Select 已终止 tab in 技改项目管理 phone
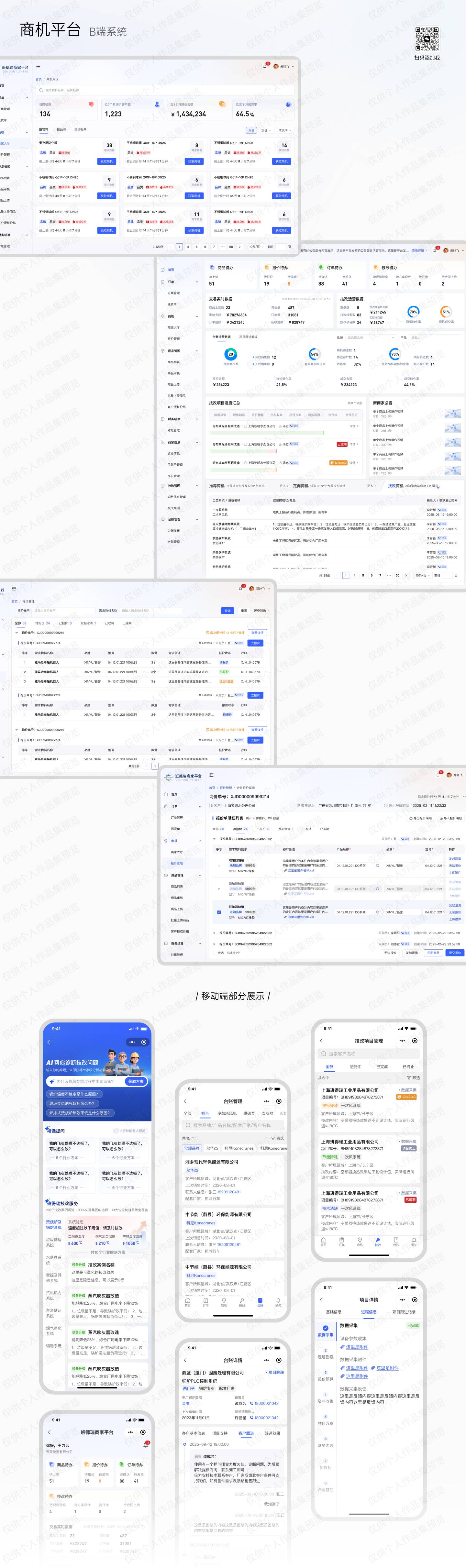This screenshot has width=466, height=1568. tap(408, 1067)
